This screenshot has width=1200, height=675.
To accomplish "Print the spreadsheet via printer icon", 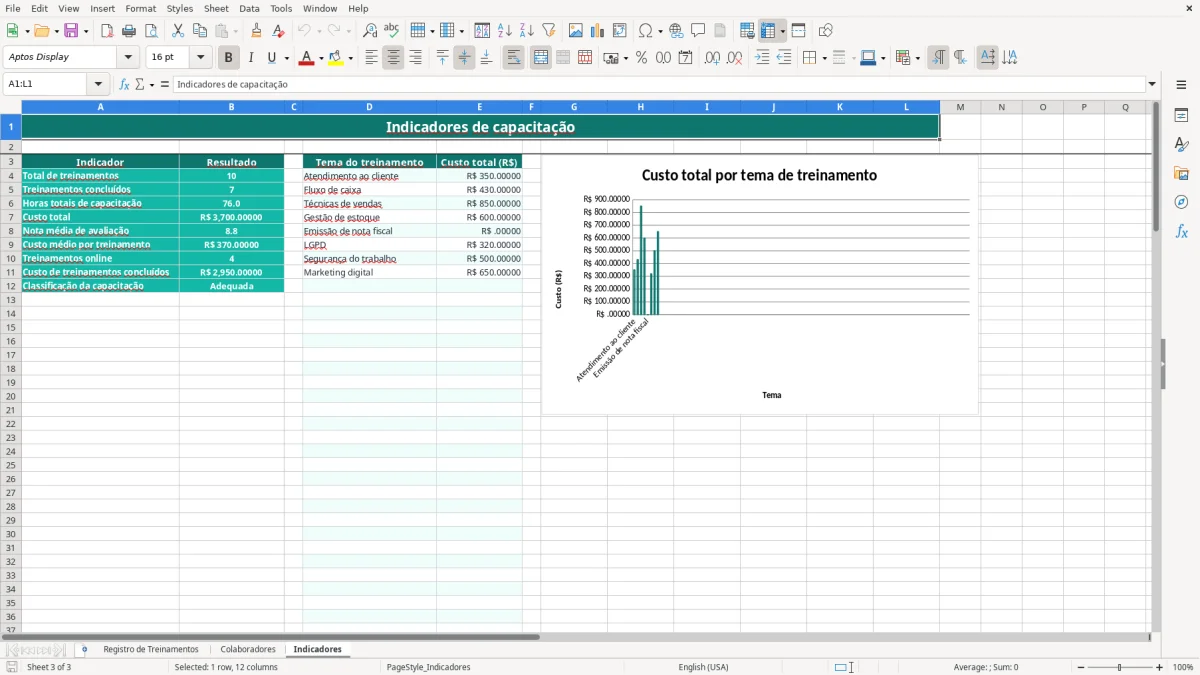I will [x=129, y=31].
